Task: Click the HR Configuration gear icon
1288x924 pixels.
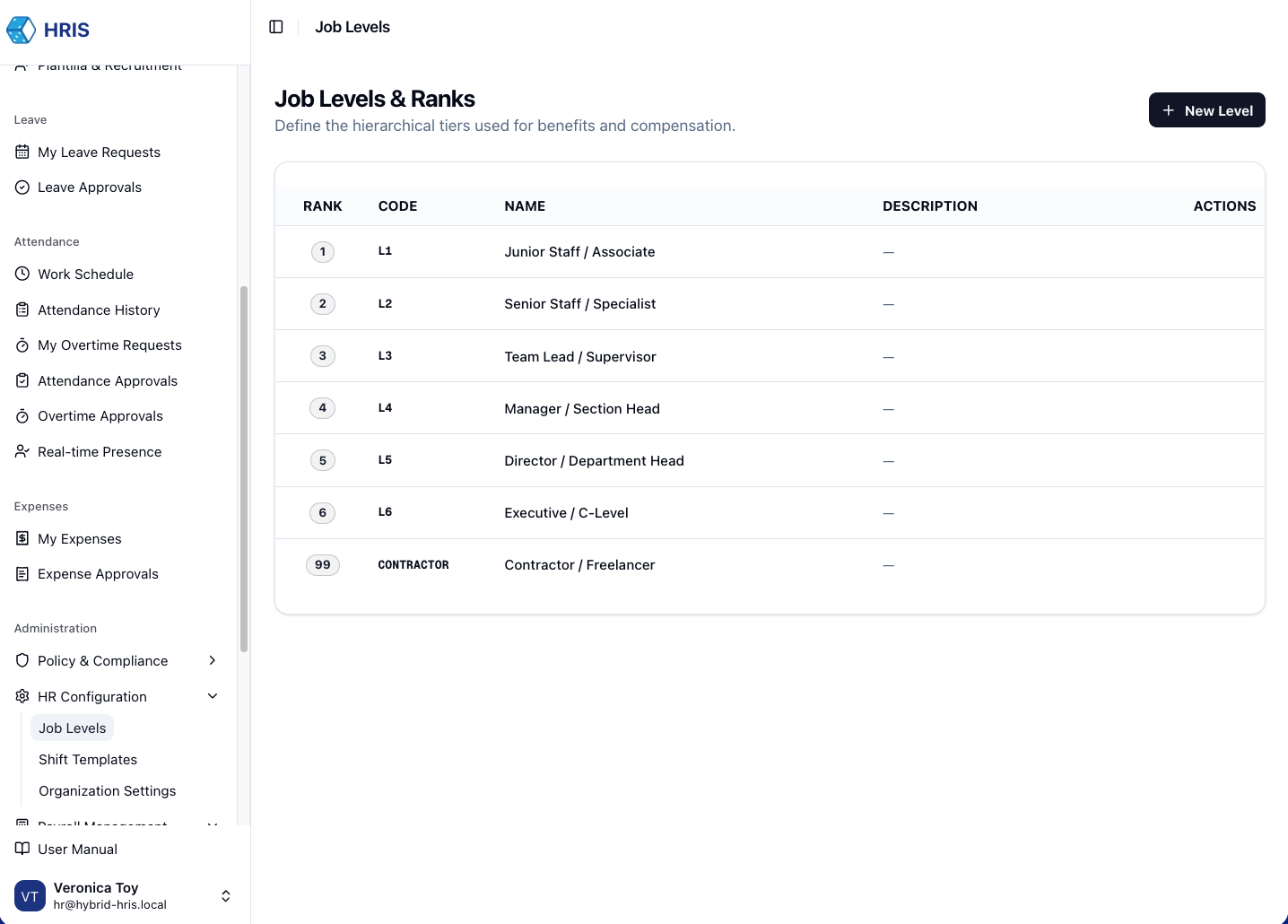Action: [22, 697]
